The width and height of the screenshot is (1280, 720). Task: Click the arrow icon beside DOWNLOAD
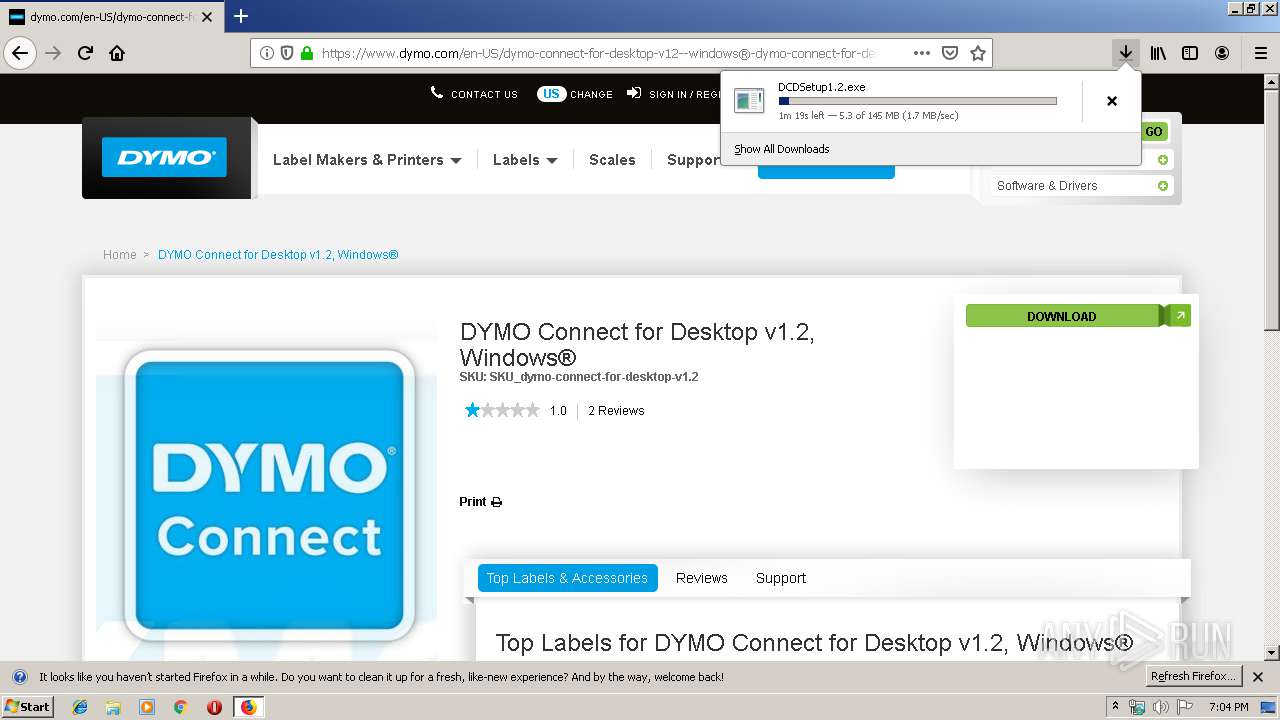[1180, 316]
